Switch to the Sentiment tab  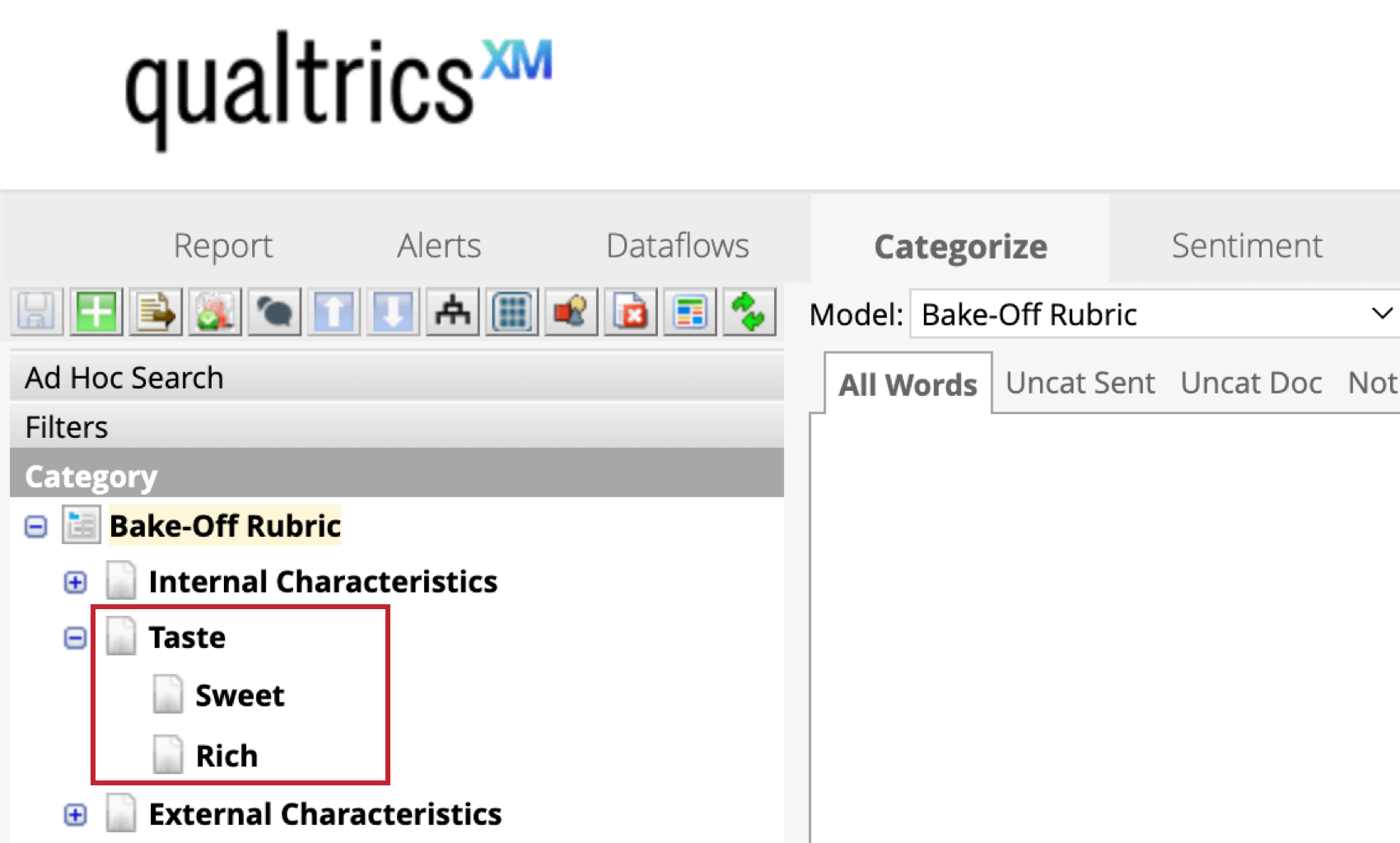click(1246, 245)
